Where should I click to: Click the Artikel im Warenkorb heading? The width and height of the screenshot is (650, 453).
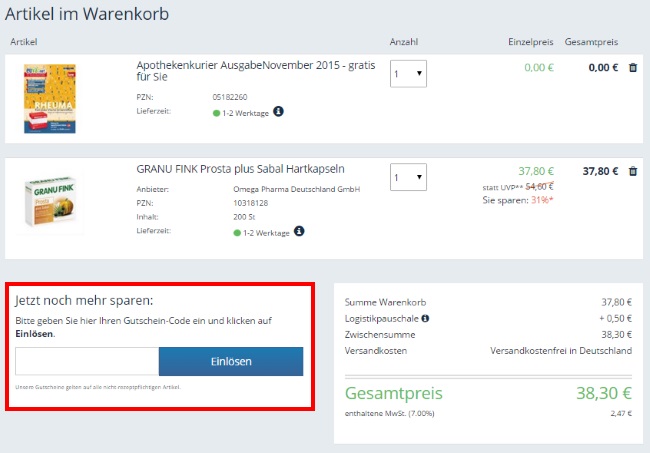coord(87,14)
